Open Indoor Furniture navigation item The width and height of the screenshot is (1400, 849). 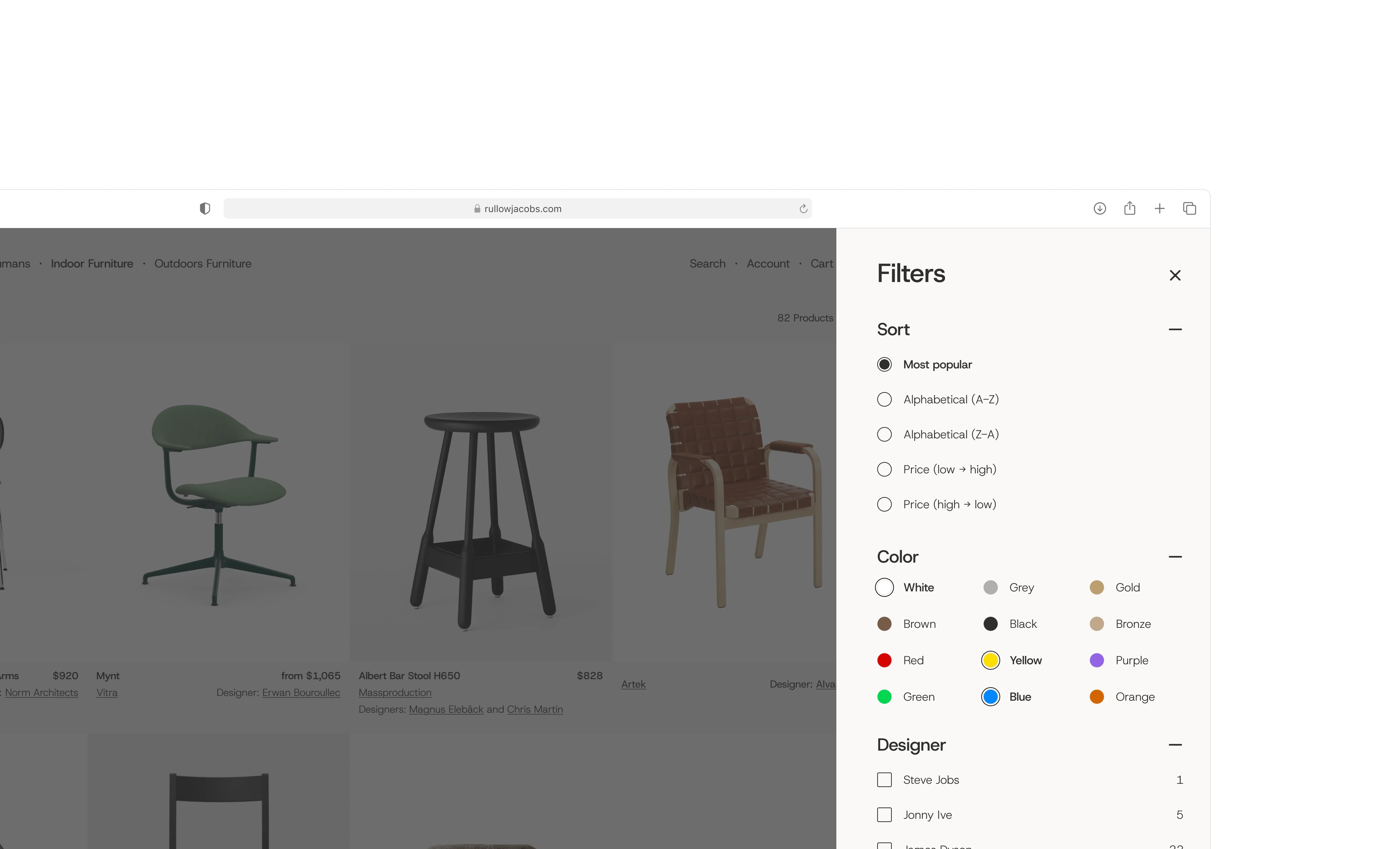(92, 263)
